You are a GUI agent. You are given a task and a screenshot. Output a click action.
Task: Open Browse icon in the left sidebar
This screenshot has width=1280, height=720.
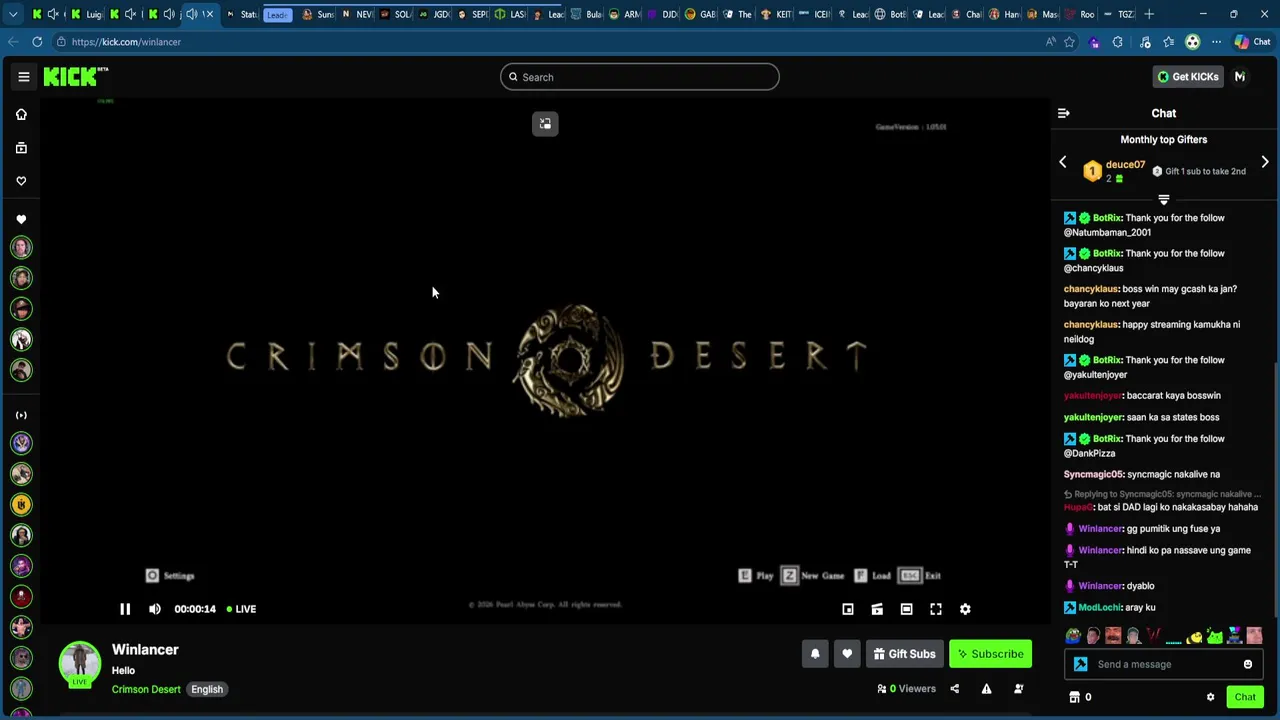click(x=21, y=148)
